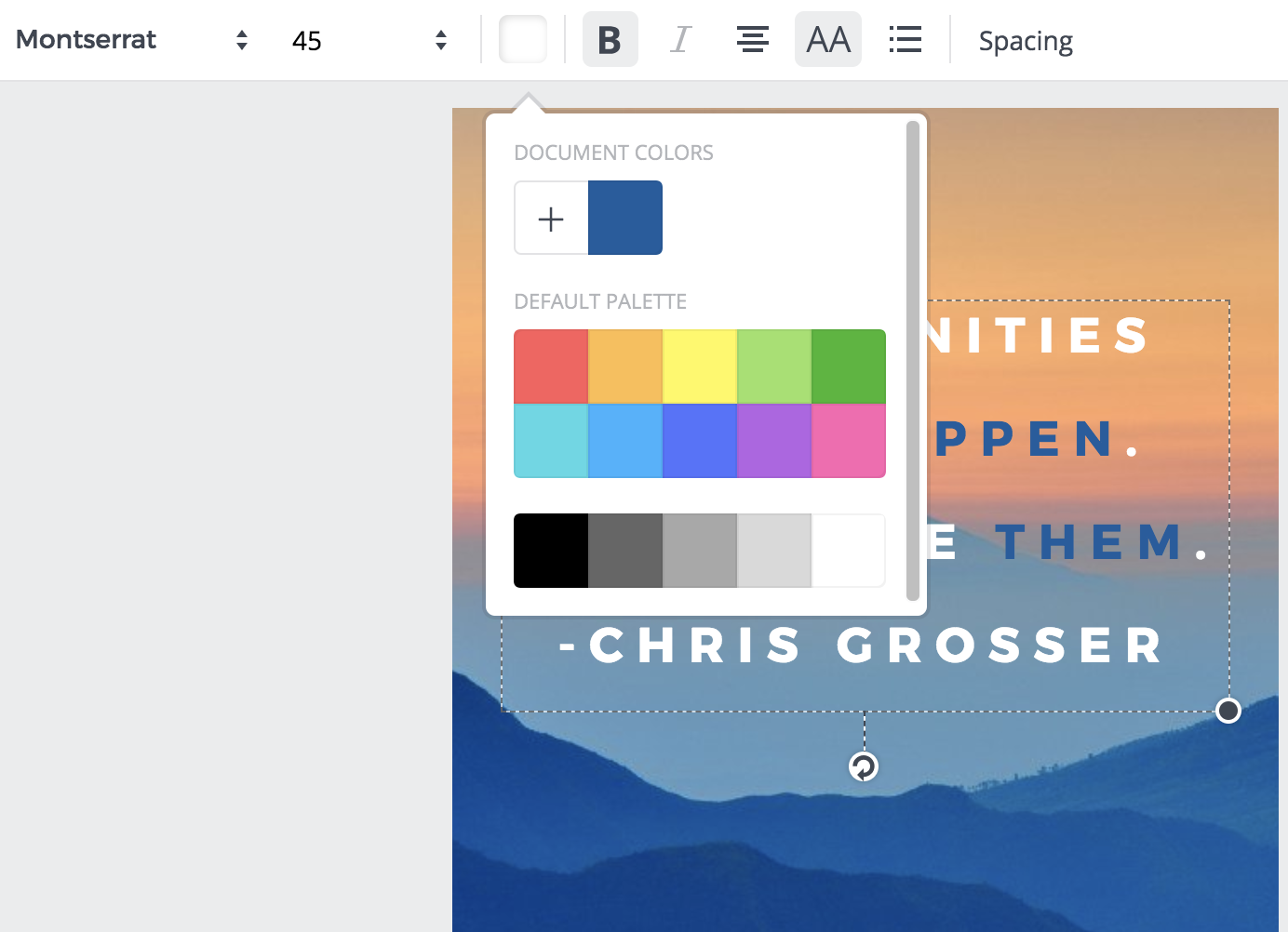The width and height of the screenshot is (1288, 932).
Task: Pick the yellow palette color
Action: pos(700,366)
